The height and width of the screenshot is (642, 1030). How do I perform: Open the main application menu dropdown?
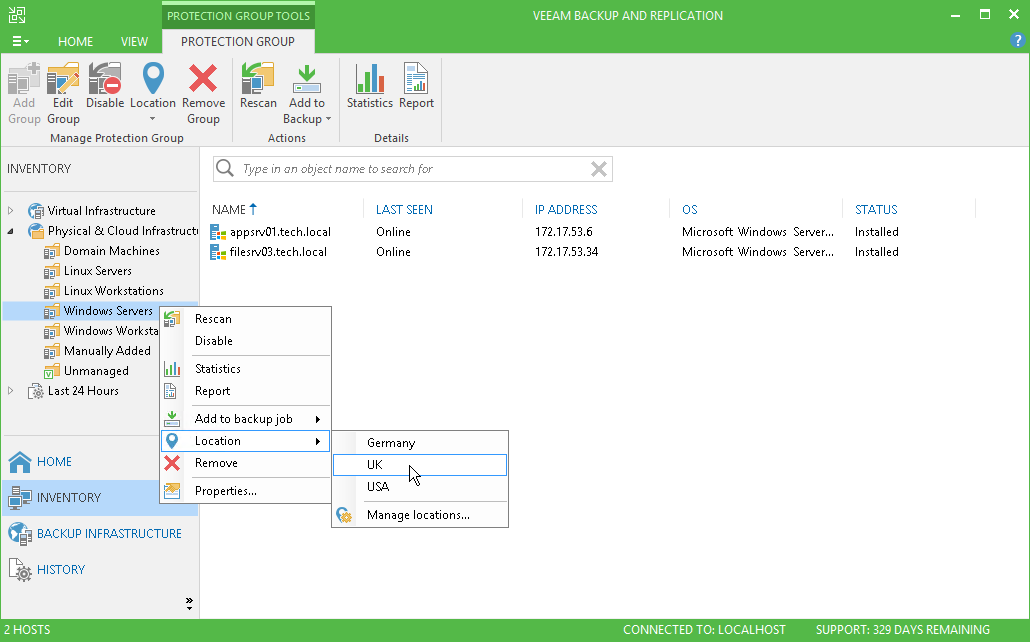point(20,41)
